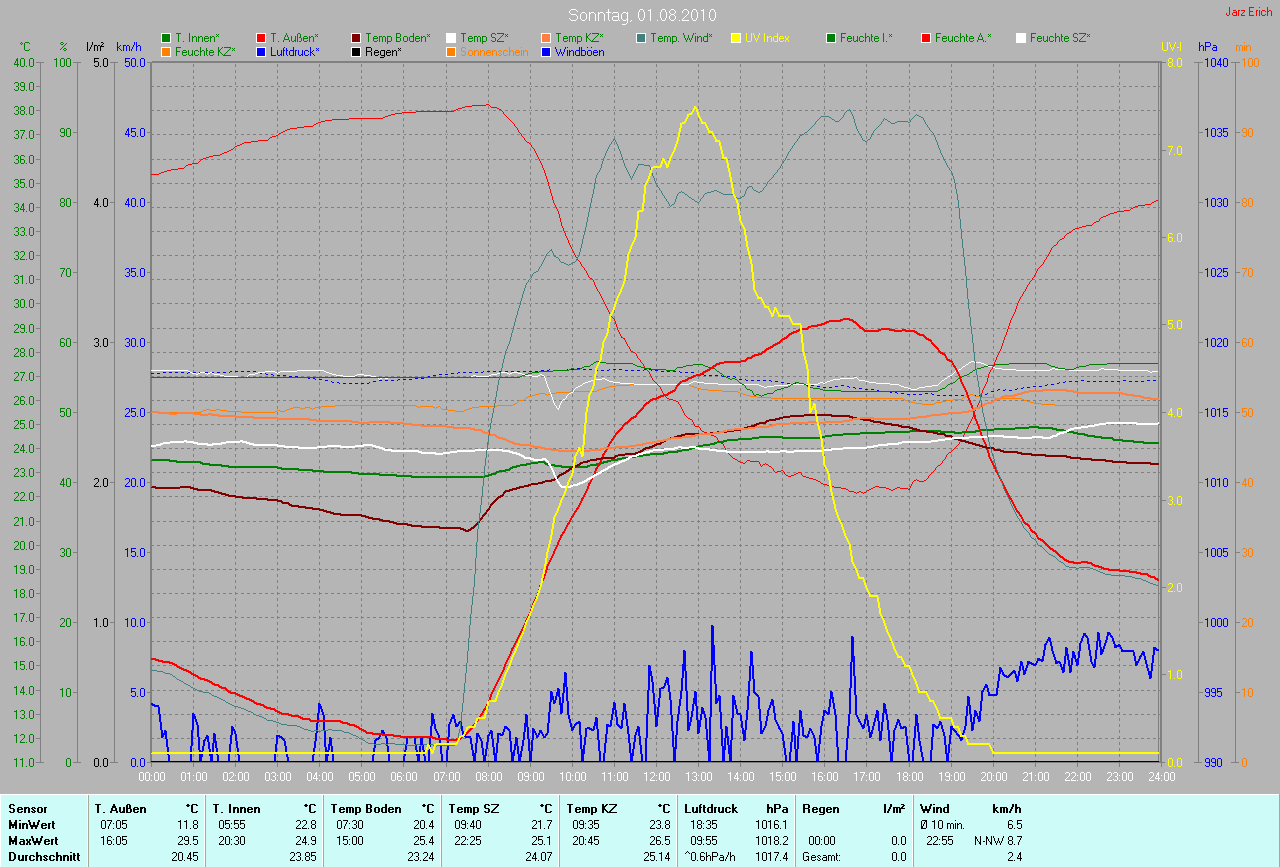This screenshot has width=1280, height=867.
Task: Click the MaxWert row label
Action: pos(33,840)
